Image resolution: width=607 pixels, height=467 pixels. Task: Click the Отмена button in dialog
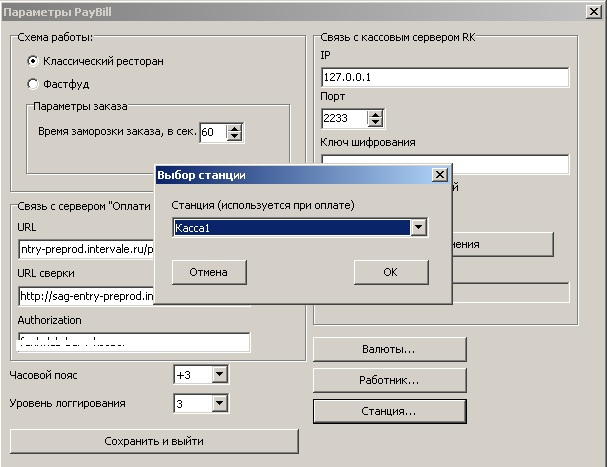click(x=209, y=272)
